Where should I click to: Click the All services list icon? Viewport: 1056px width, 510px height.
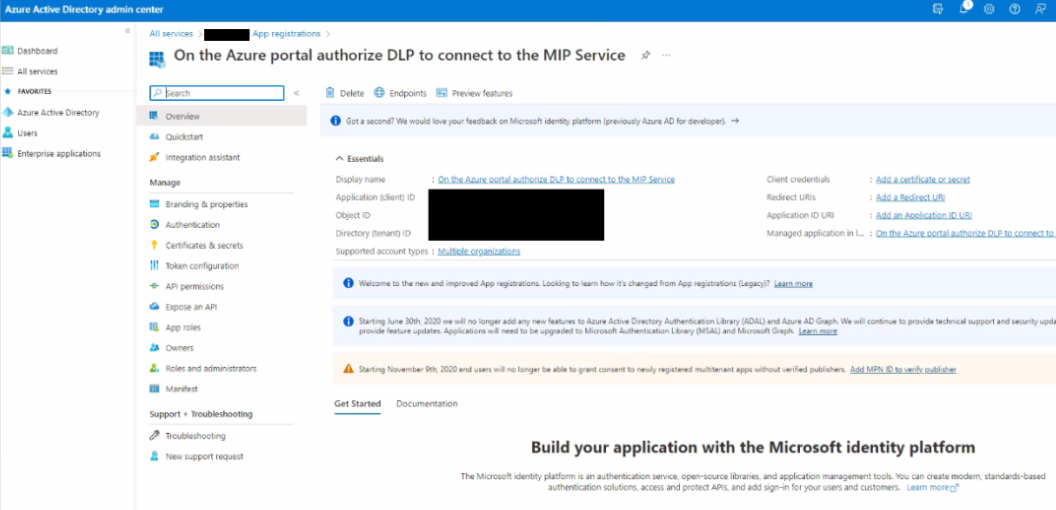point(8,71)
